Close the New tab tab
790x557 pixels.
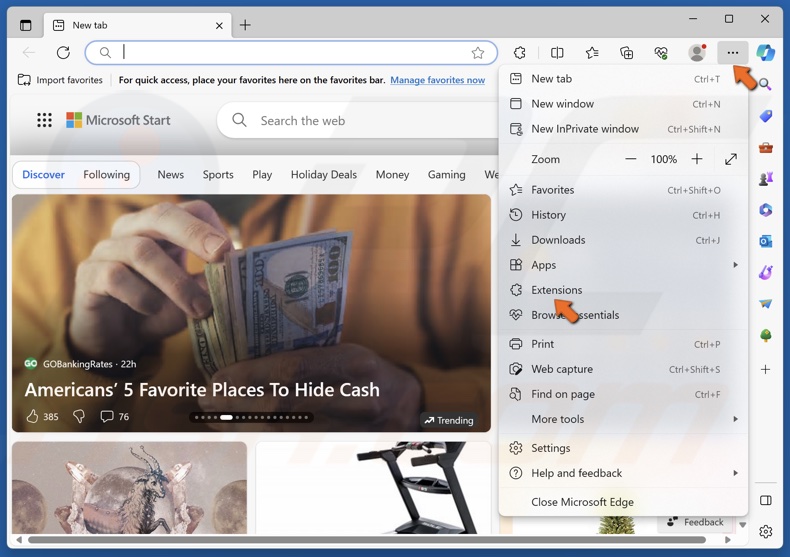coord(219,26)
